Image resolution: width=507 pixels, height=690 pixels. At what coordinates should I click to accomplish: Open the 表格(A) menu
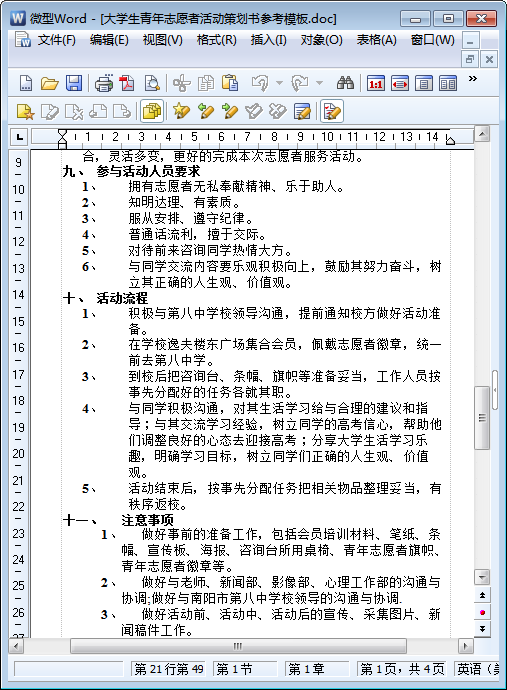tap(376, 40)
